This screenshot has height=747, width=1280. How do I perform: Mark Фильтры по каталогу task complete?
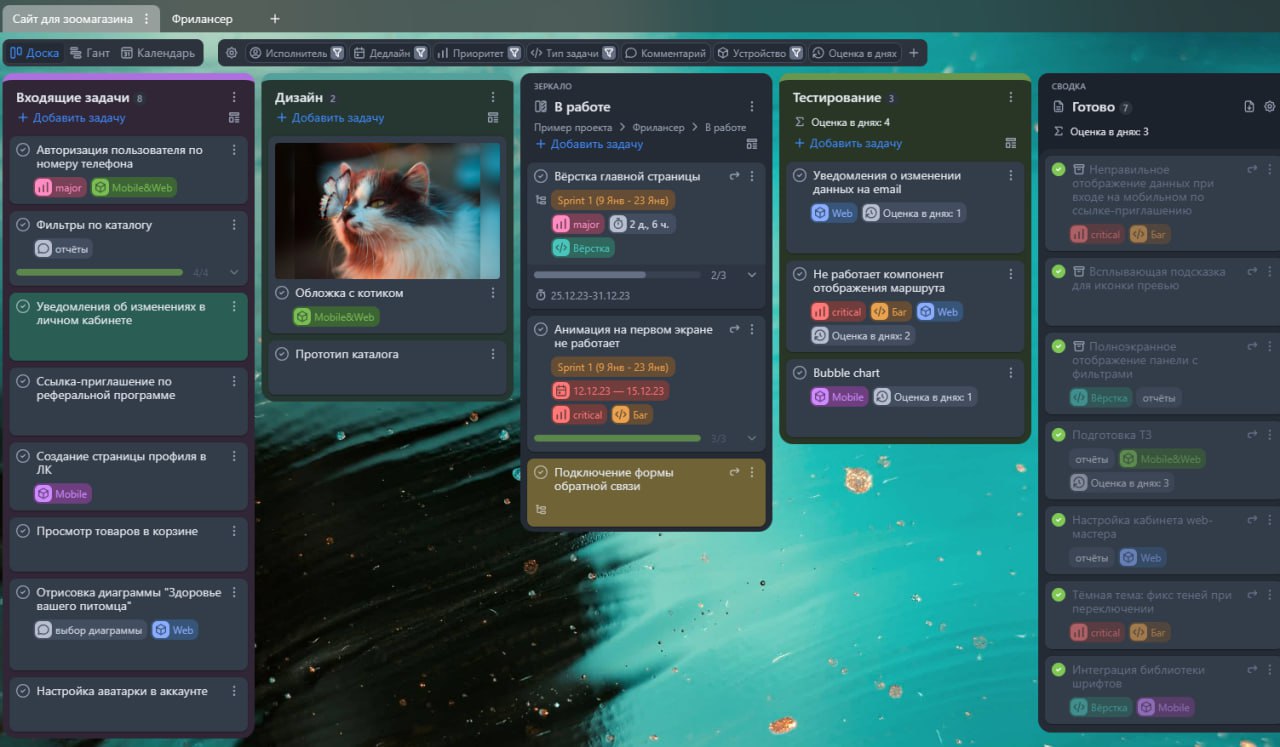coord(23,225)
